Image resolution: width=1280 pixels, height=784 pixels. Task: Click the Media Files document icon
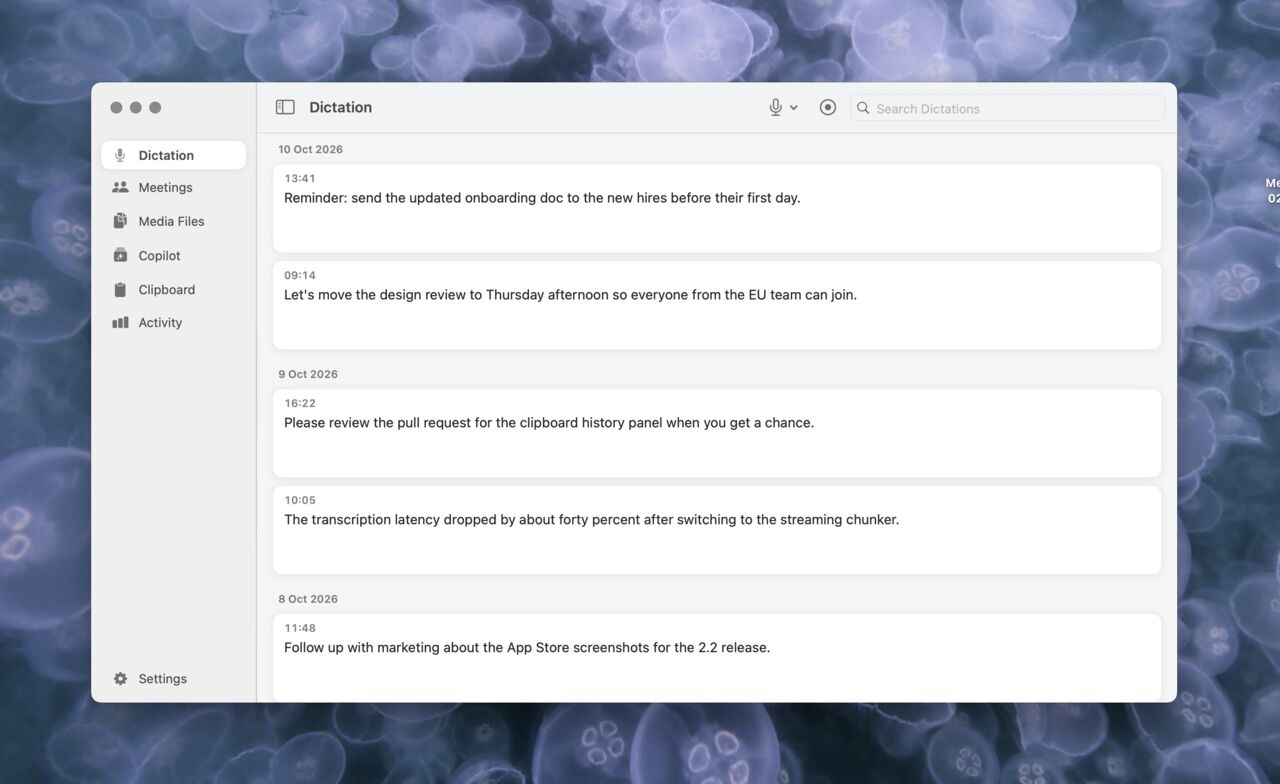point(120,221)
